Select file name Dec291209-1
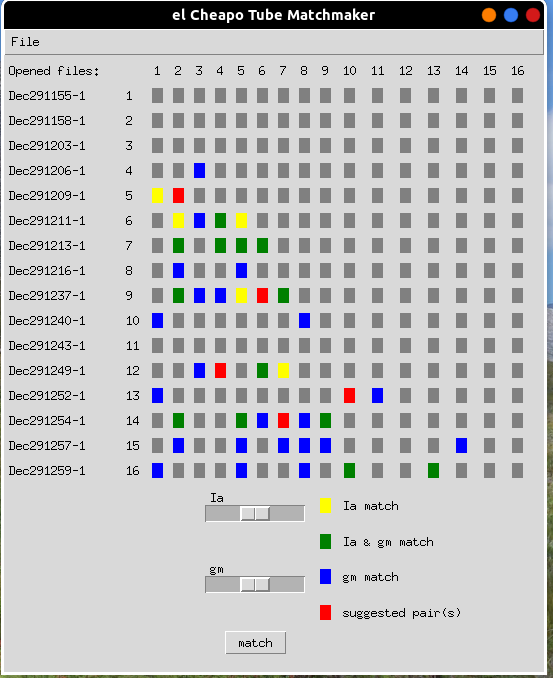 tap(47, 195)
